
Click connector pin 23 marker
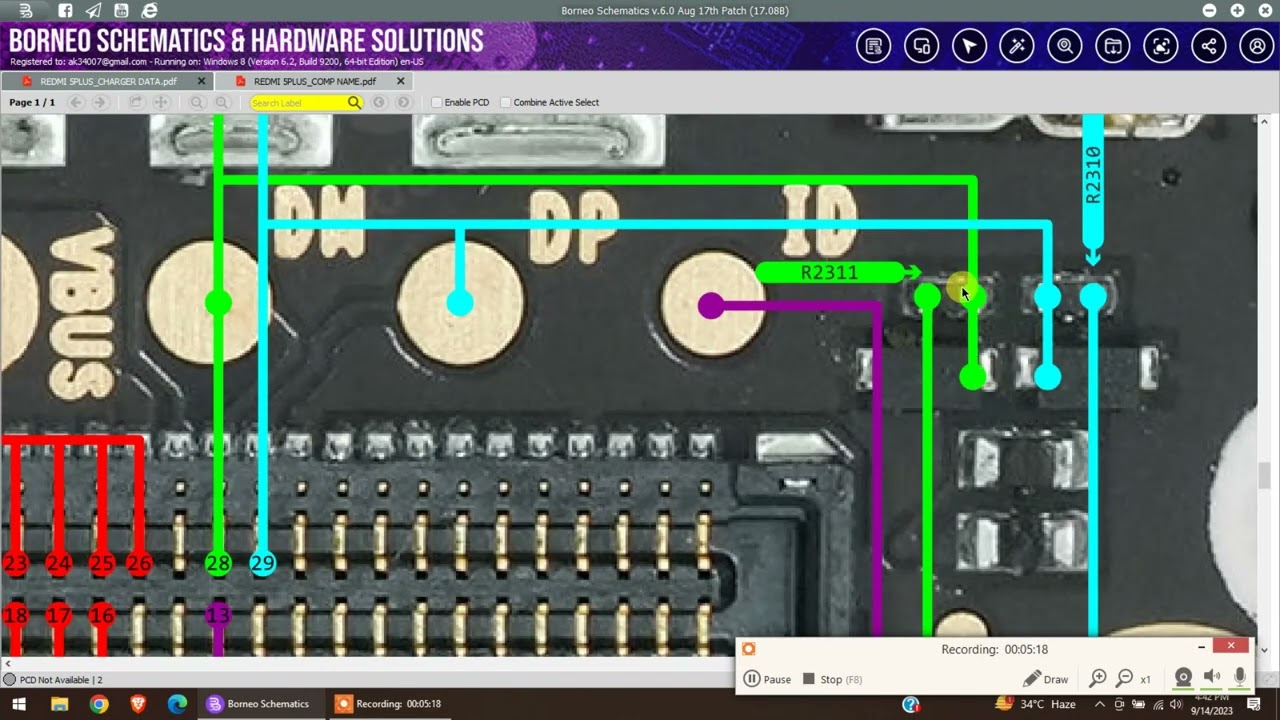[x=15, y=564]
